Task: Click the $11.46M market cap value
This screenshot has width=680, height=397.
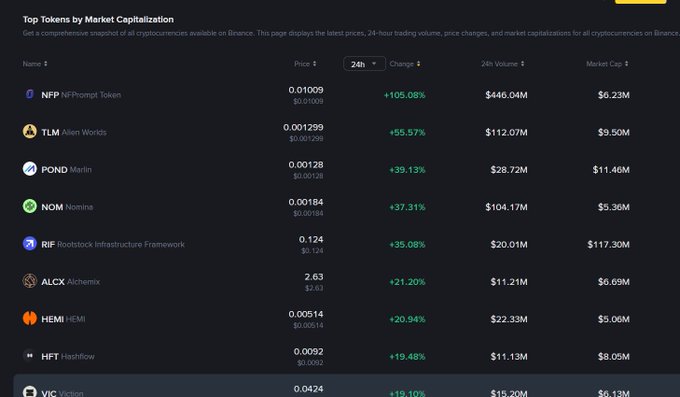Action: pos(611,169)
